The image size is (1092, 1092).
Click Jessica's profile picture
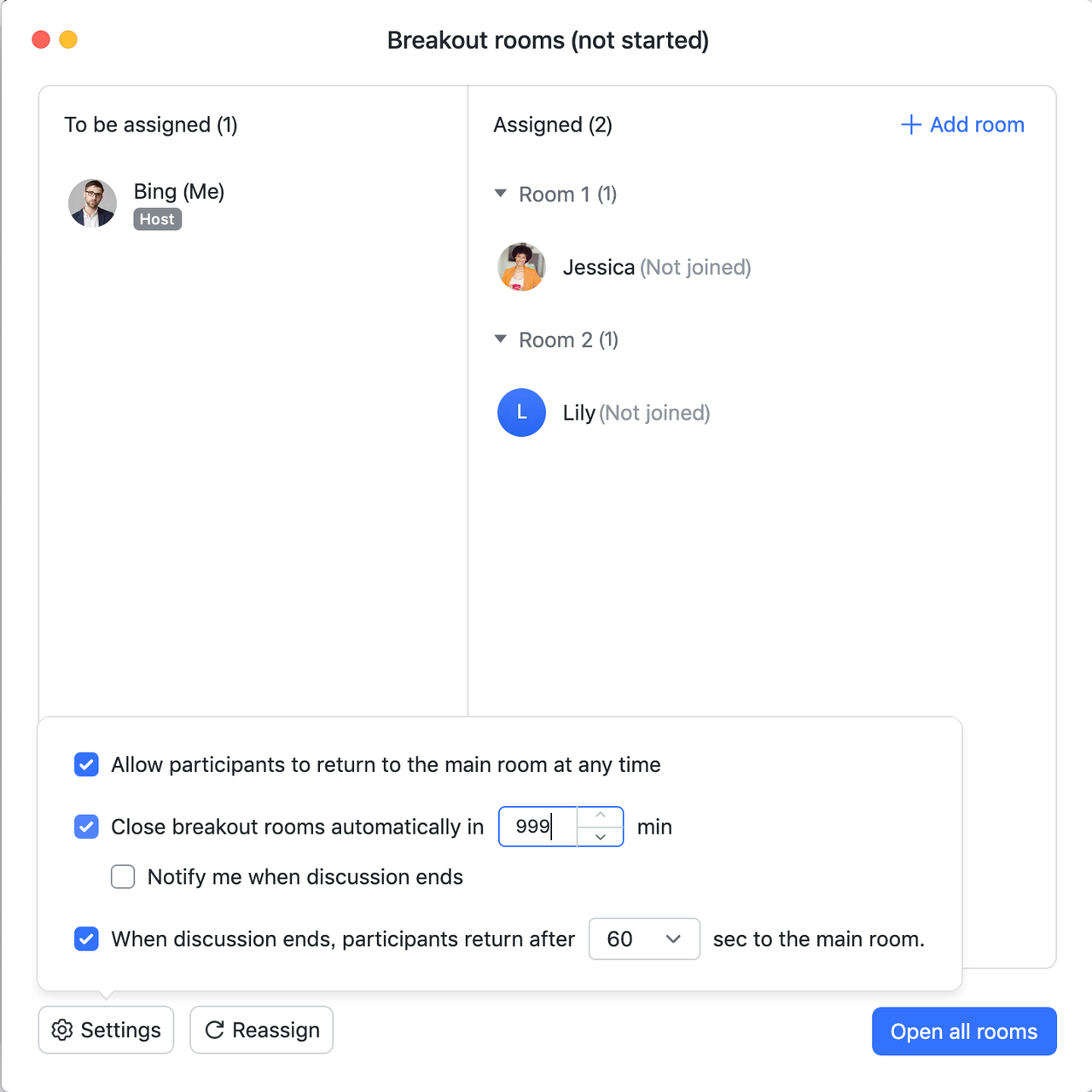click(x=521, y=267)
